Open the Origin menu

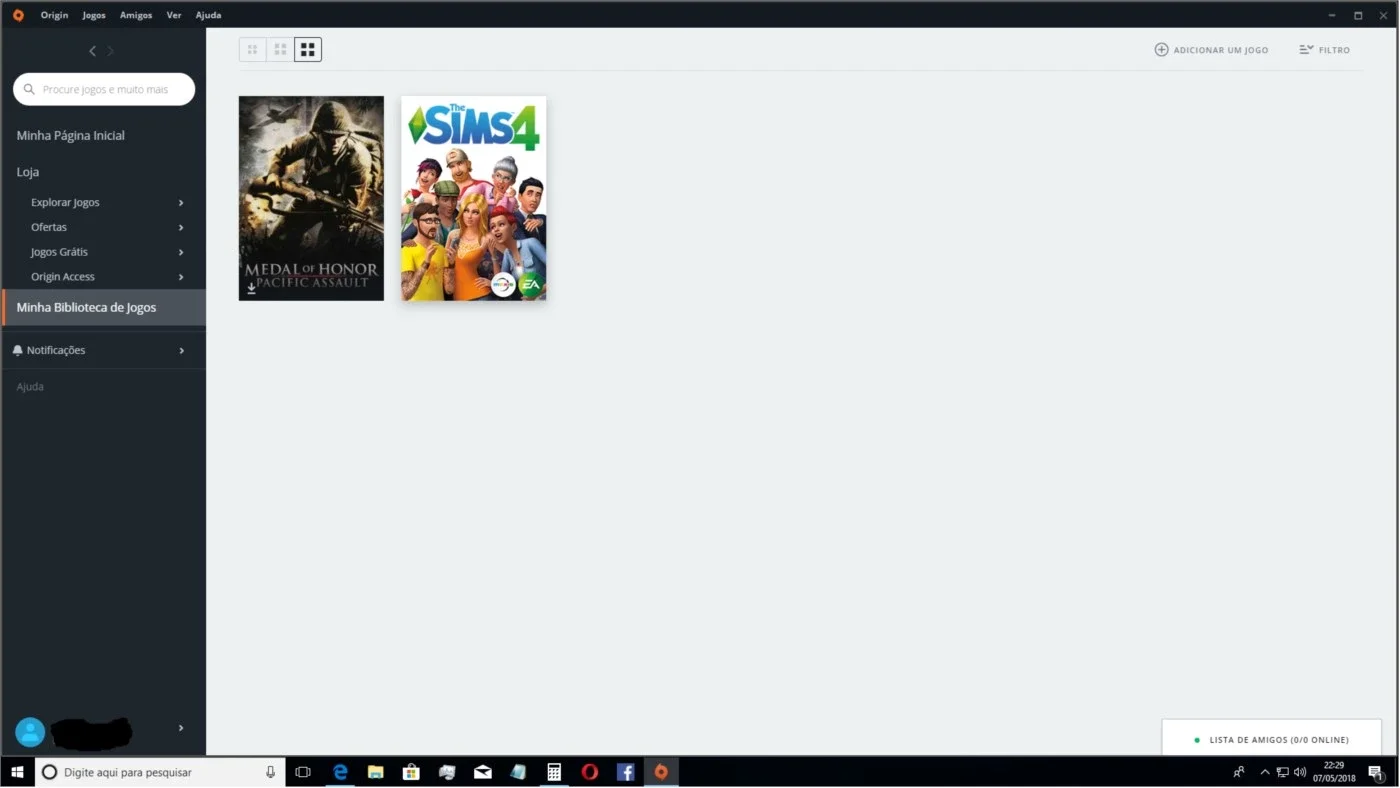click(54, 15)
